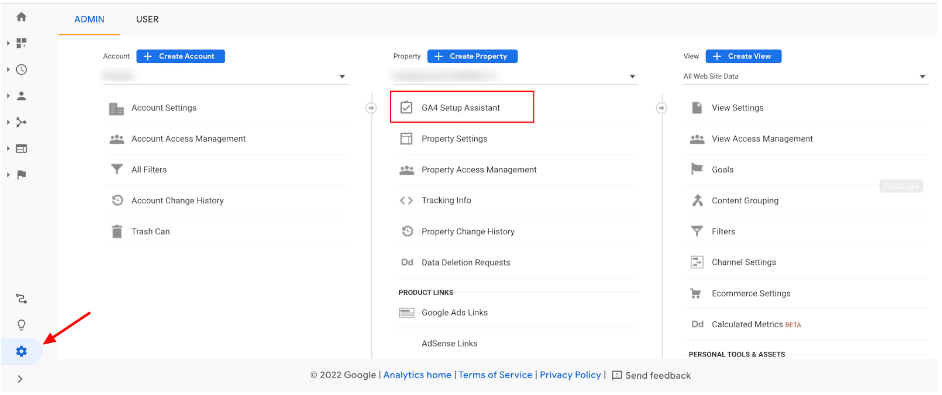This screenshot has height=395, width=942.
Task: Click the arrow between Account and Property columns
Action: (371, 108)
